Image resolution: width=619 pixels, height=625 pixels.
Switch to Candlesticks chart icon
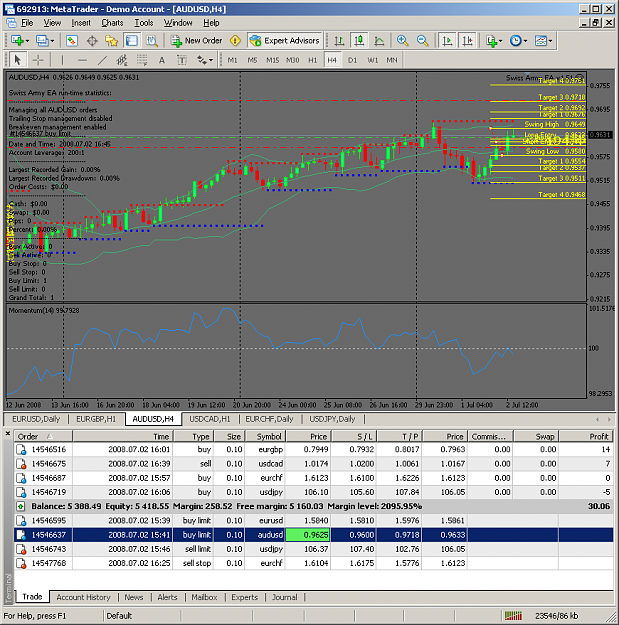coord(359,41)
